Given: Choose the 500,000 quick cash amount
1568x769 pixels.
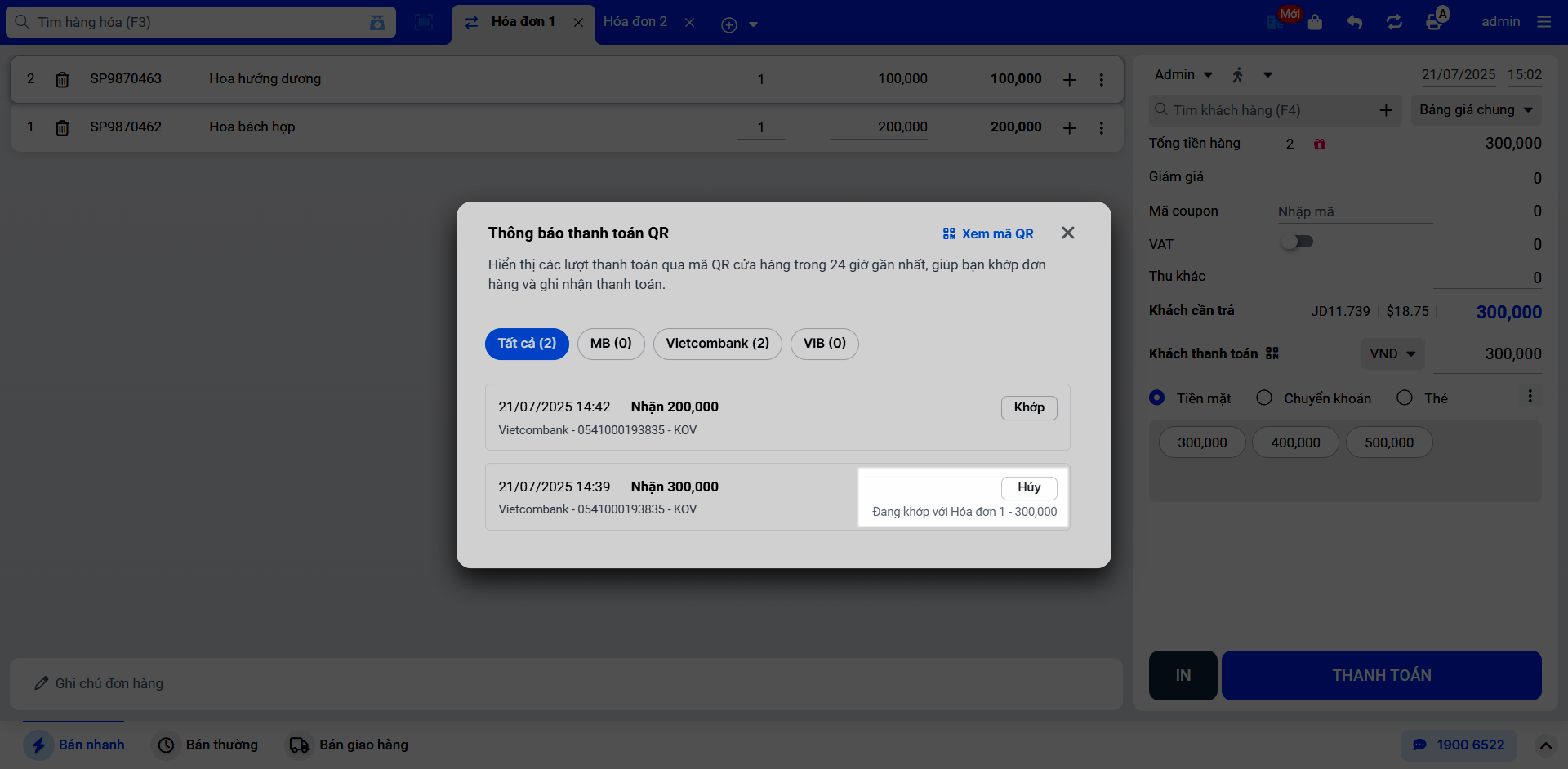Looking at the screenshot, I should 1388,442.
